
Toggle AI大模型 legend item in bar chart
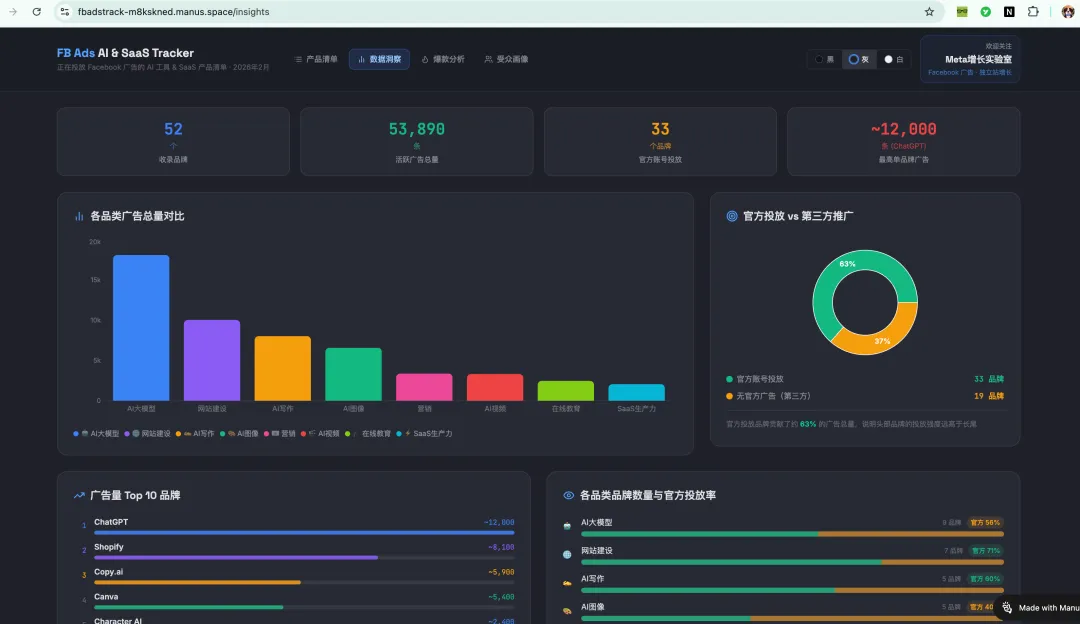tap(96, 433)
